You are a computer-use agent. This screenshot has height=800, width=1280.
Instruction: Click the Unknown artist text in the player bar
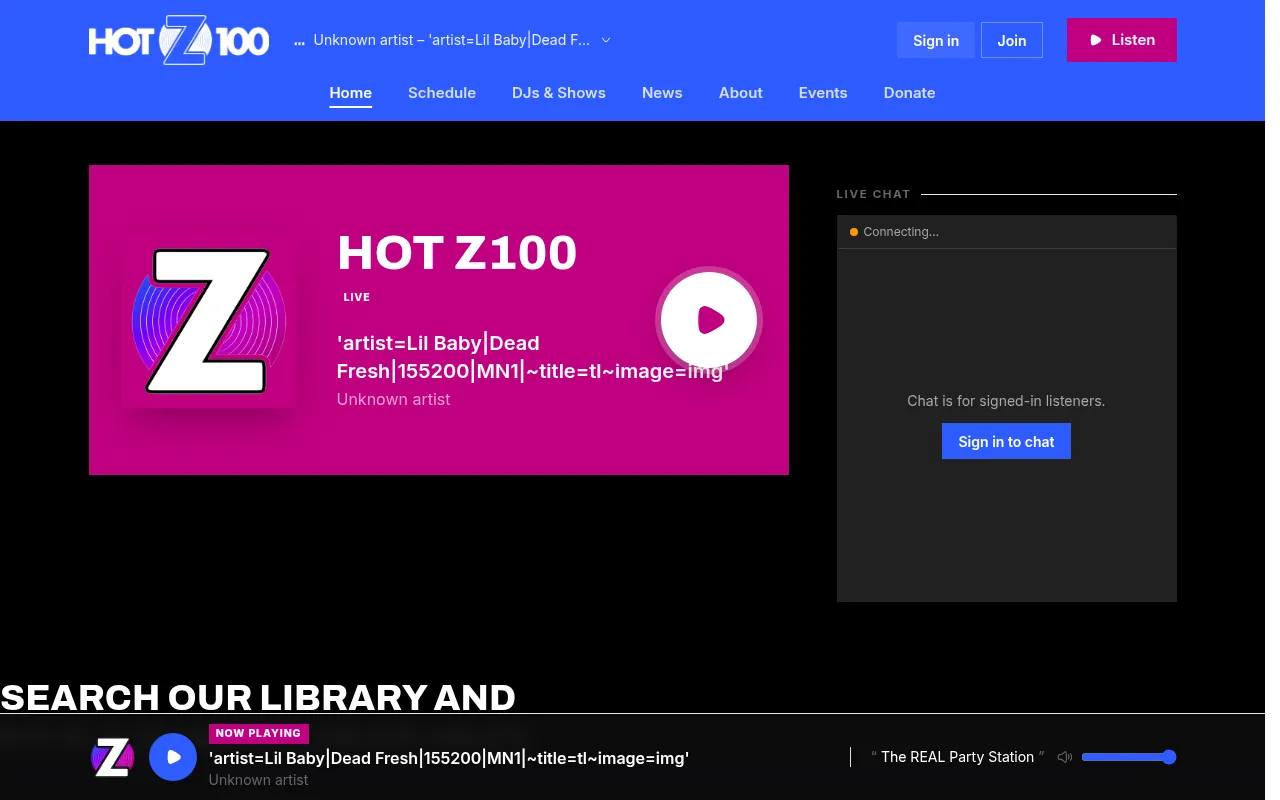[258, 780]
